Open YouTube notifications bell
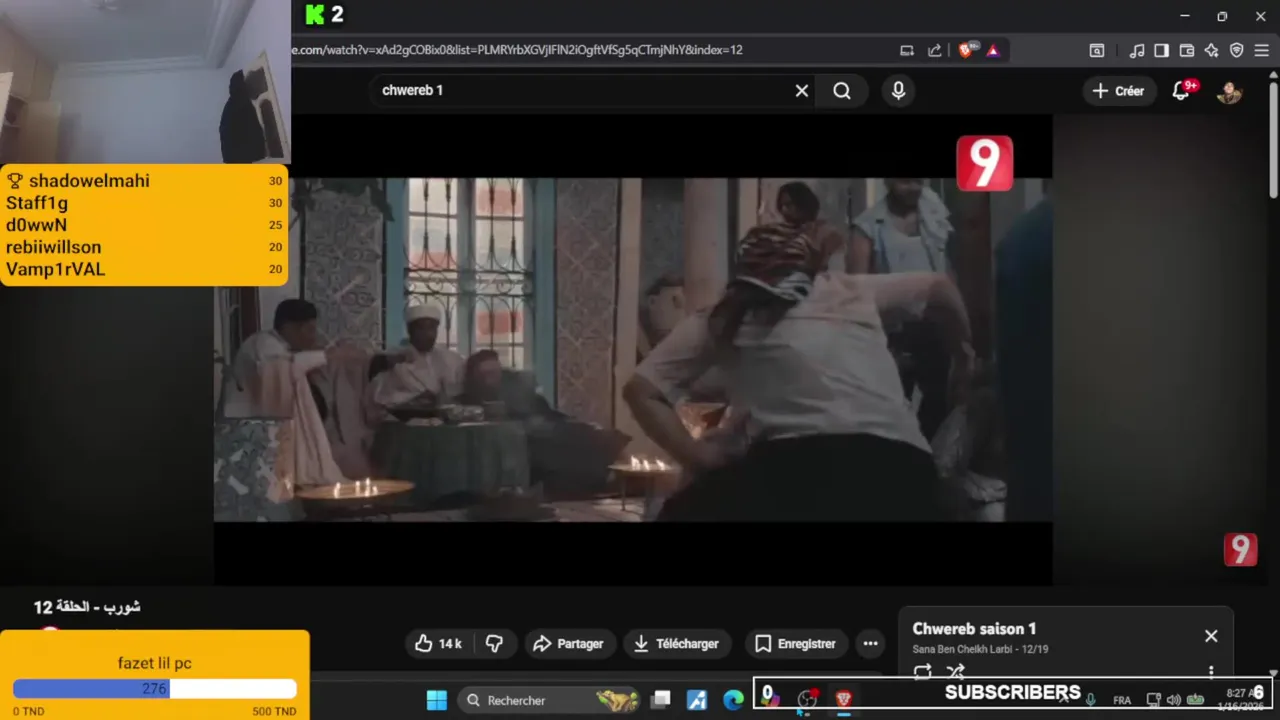Screen dimensions: 1280x720 1181,91
